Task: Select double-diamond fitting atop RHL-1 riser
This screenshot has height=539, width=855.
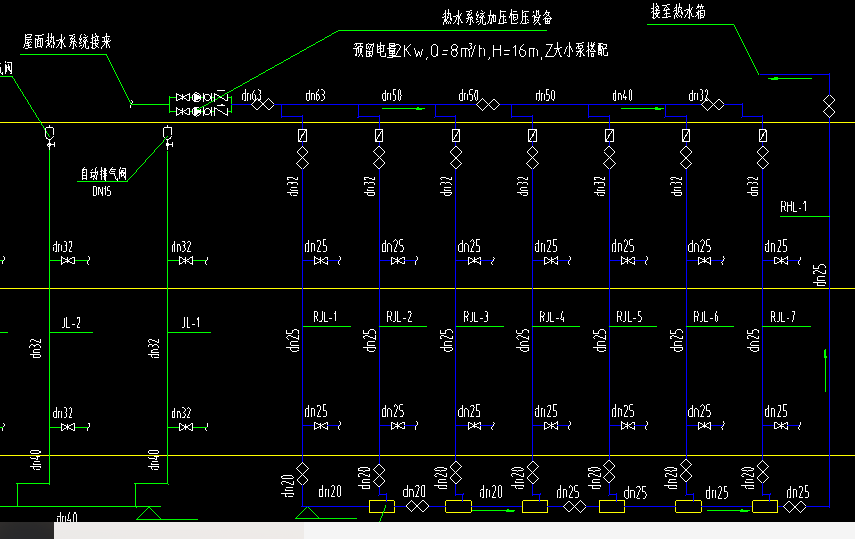Action: 829,106
